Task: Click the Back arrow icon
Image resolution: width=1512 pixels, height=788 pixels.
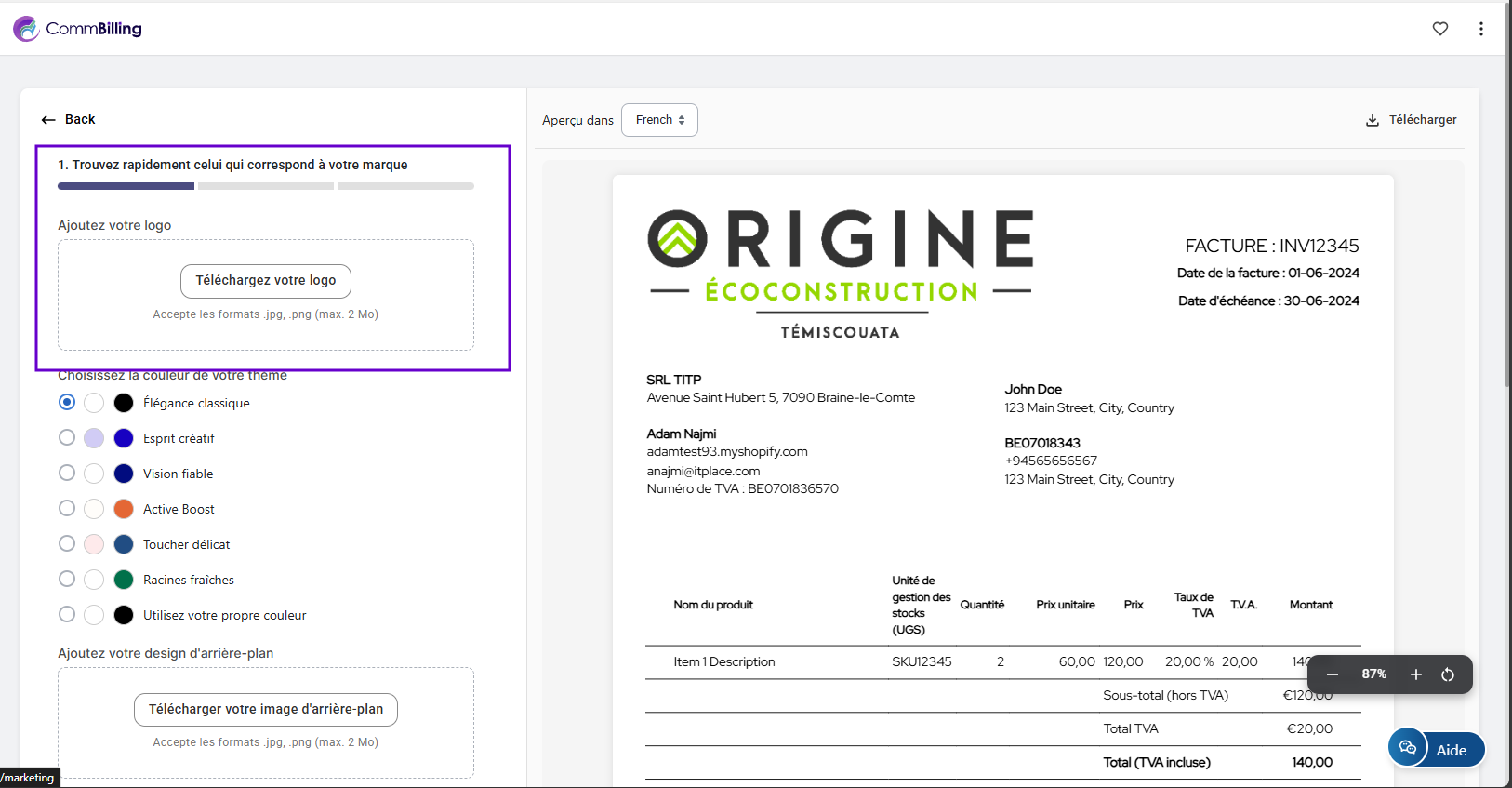Action: click(x=48, y=120)
